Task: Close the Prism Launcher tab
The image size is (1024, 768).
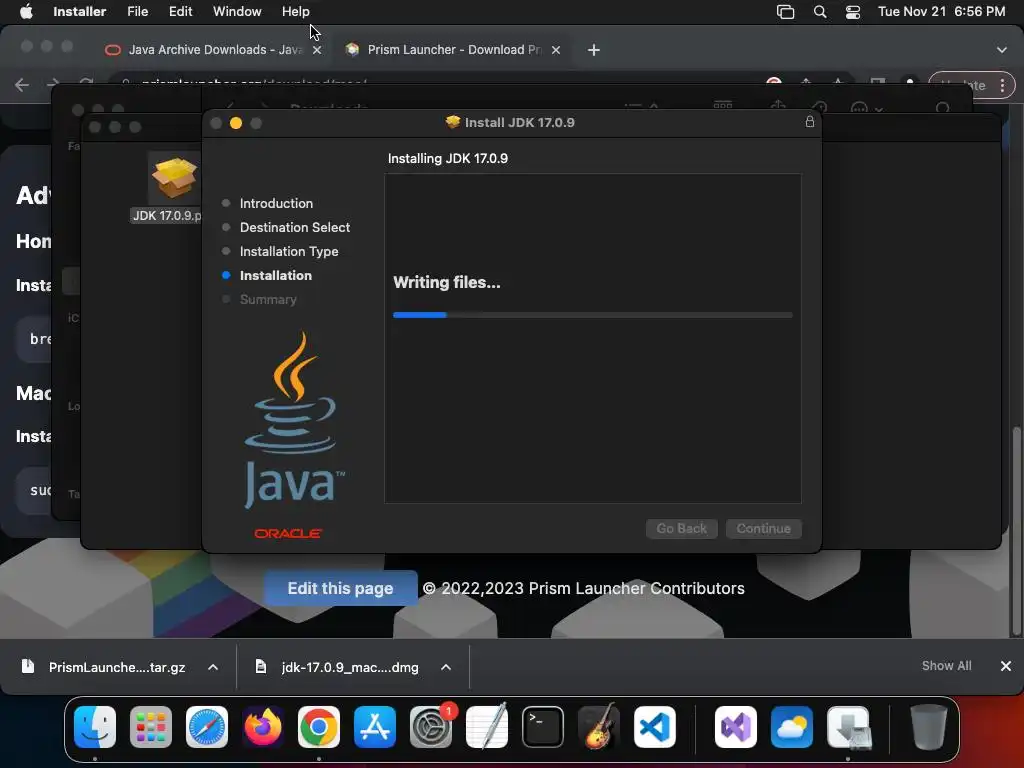Action: coord(556,50)
